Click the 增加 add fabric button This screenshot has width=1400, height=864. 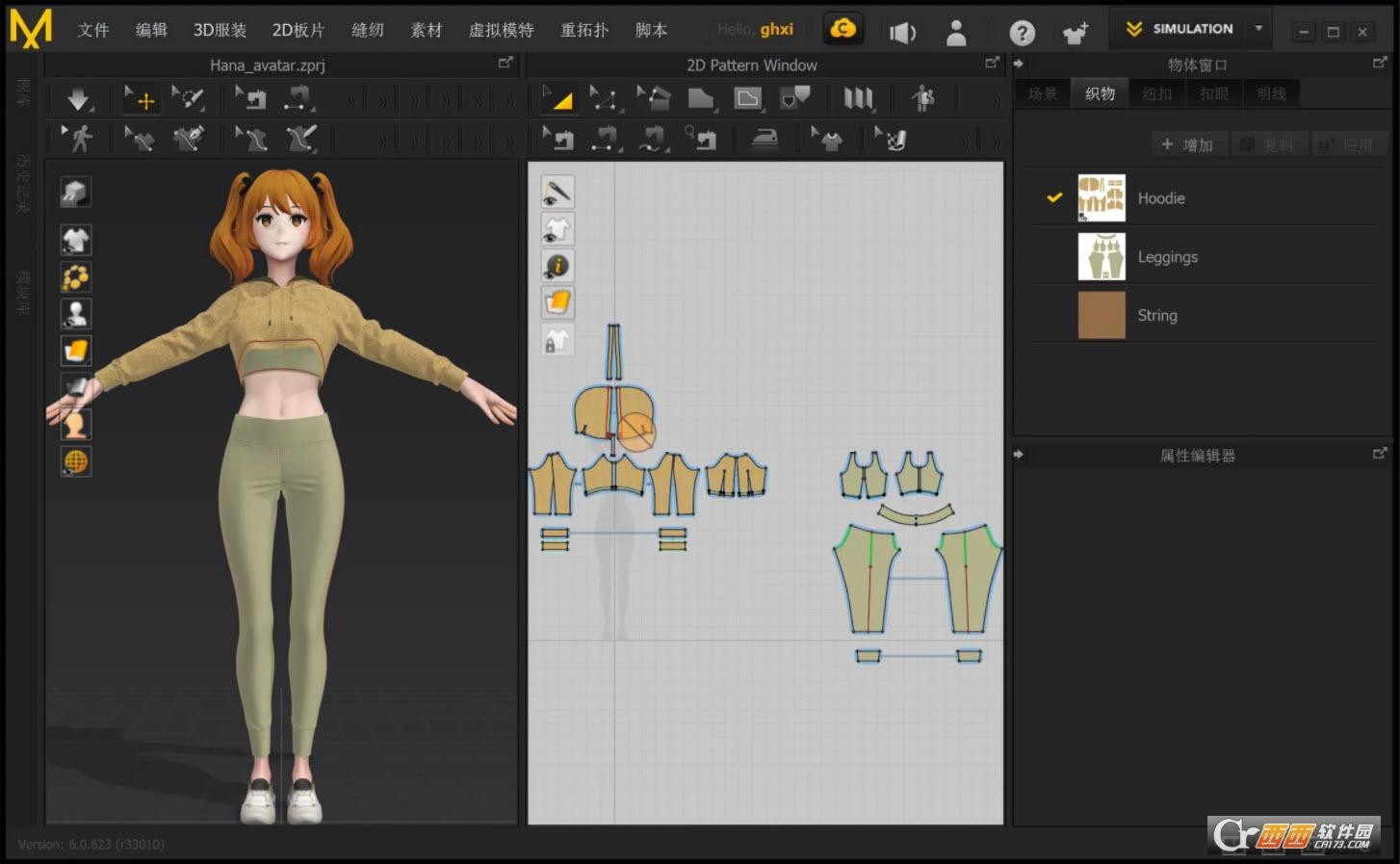pos(1187,144)
